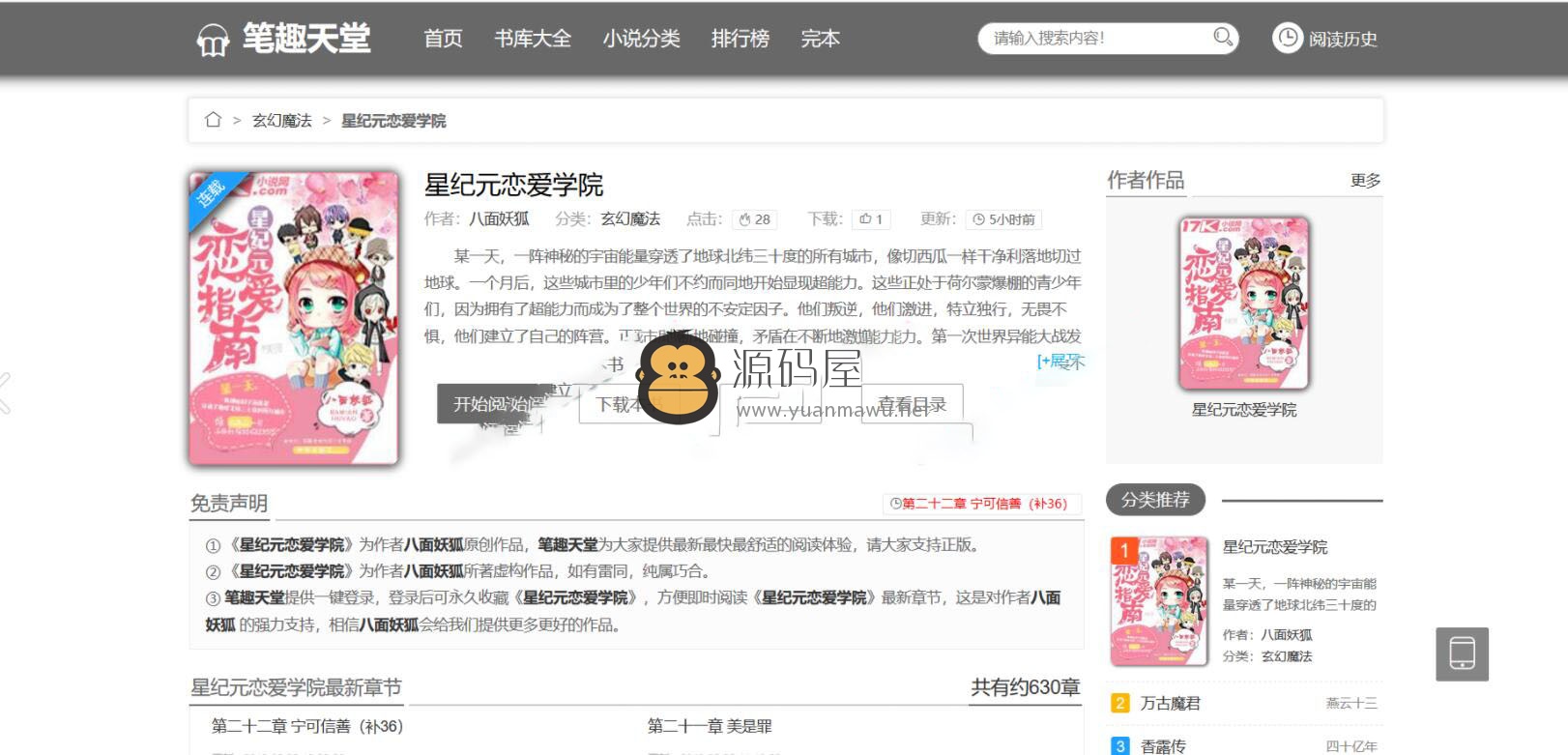Open book cover thumbnail in 作者作品
Viewport: 1568px width, 755px height.
(x=1244, y=303)
